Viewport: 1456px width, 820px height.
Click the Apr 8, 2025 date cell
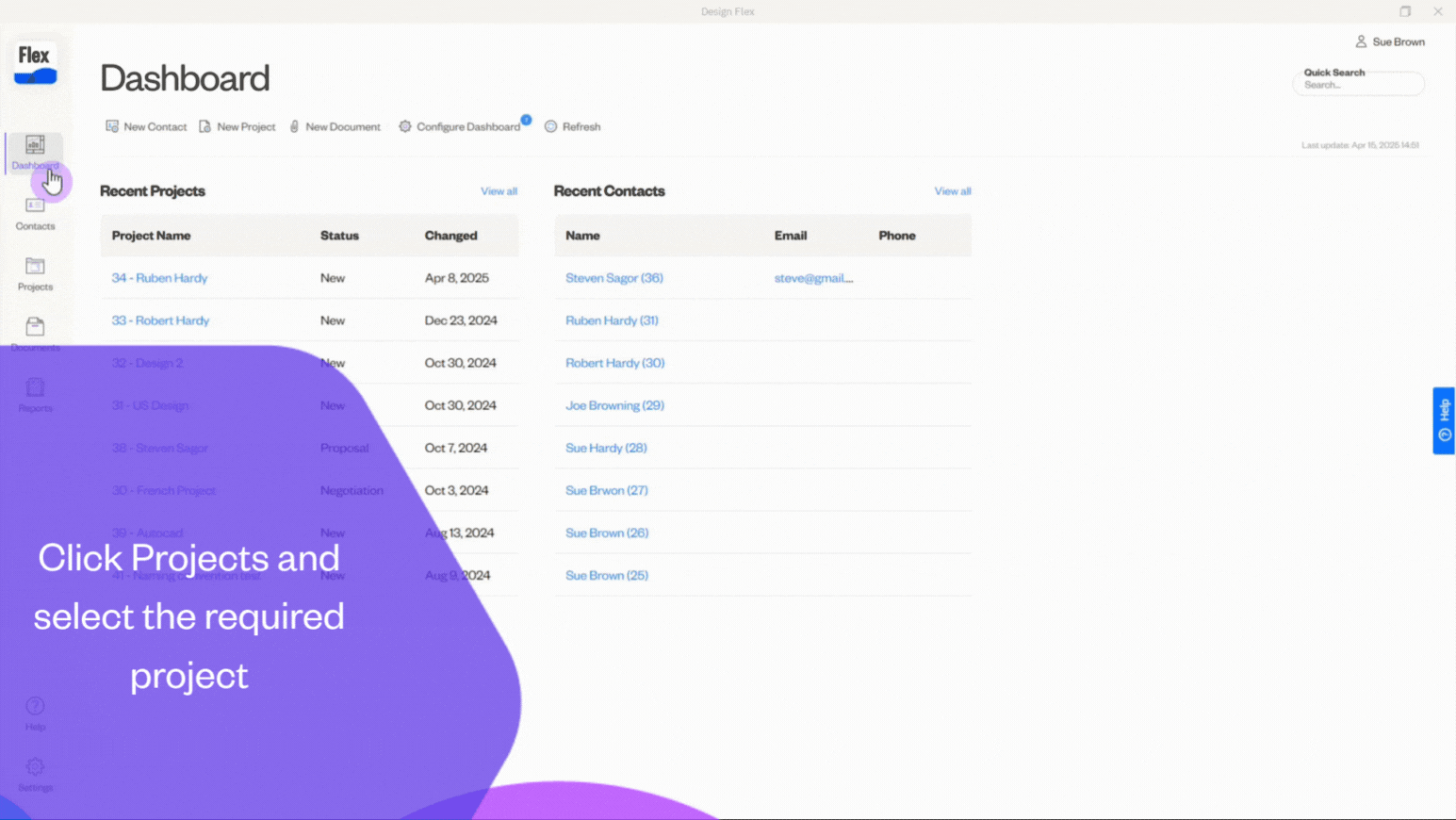tap(456, 278)
